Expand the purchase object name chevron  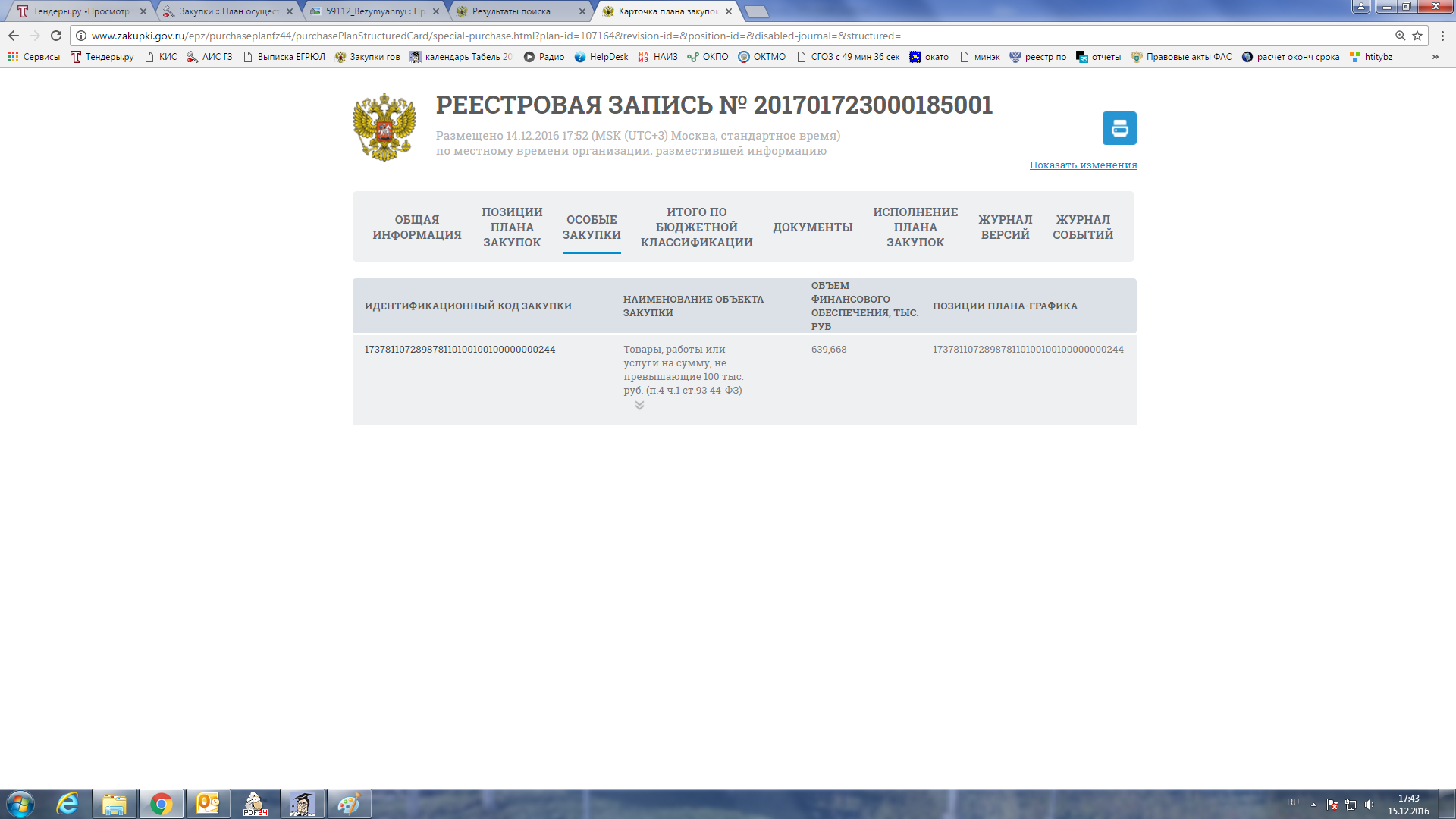click(x=639, y=406)
